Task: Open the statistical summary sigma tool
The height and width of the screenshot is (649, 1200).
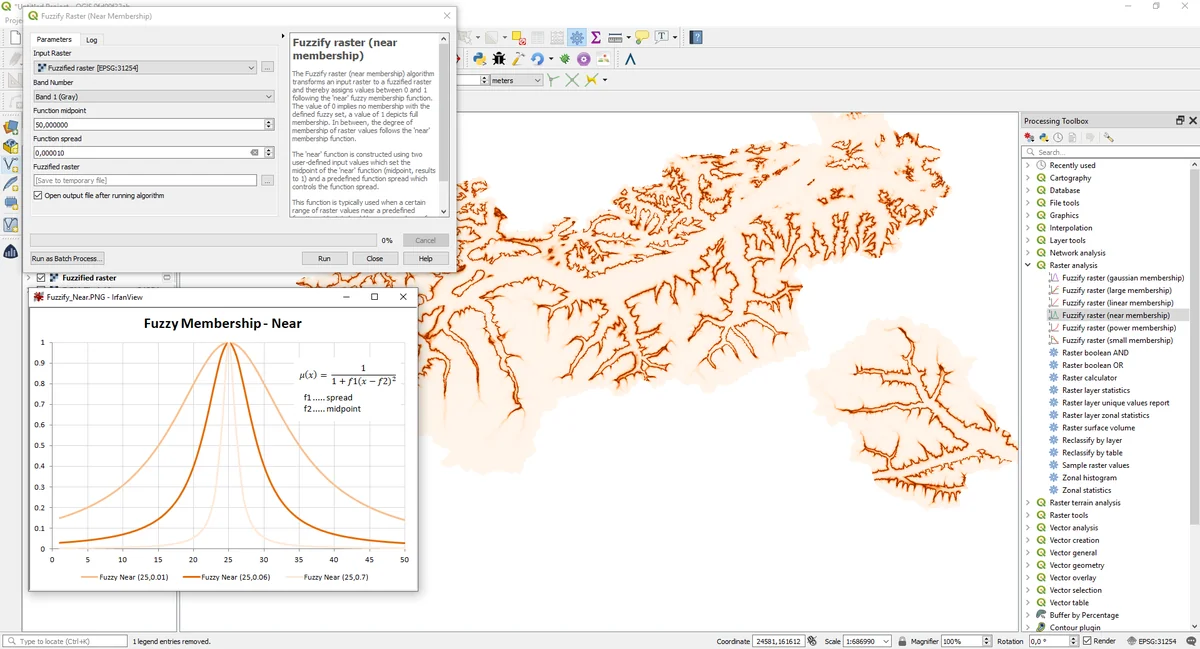Action: [596, 37]
